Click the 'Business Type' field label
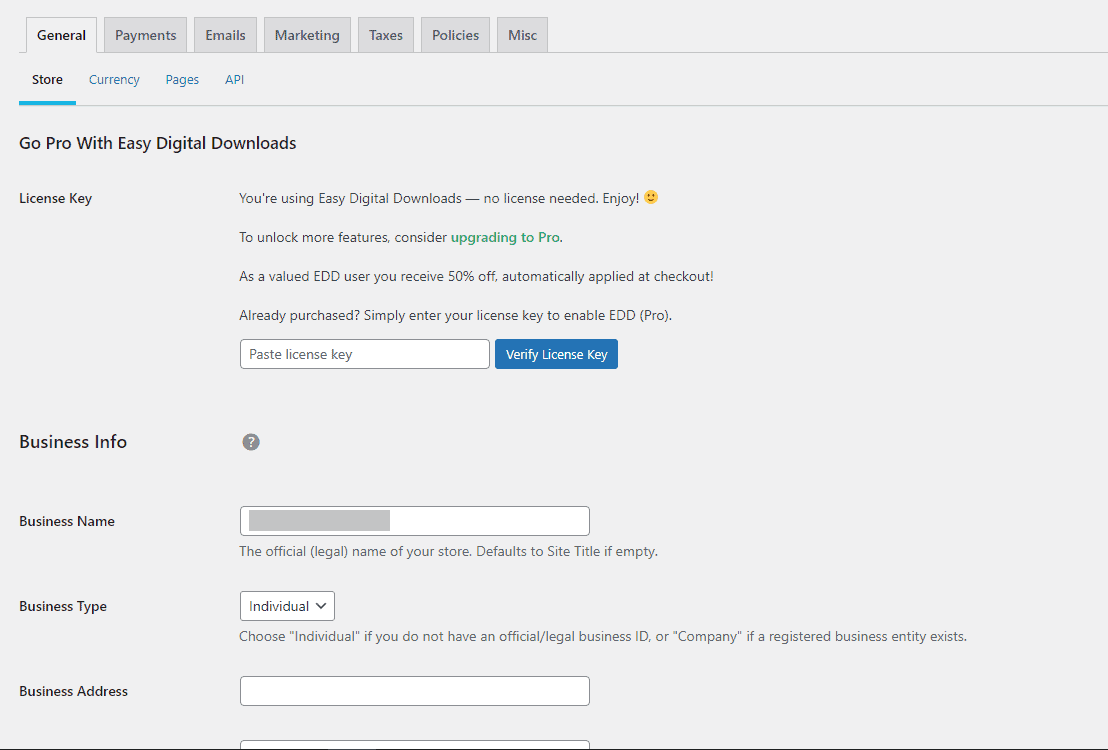The height and width of the screenshot is (750, 1108). point(63,606)
